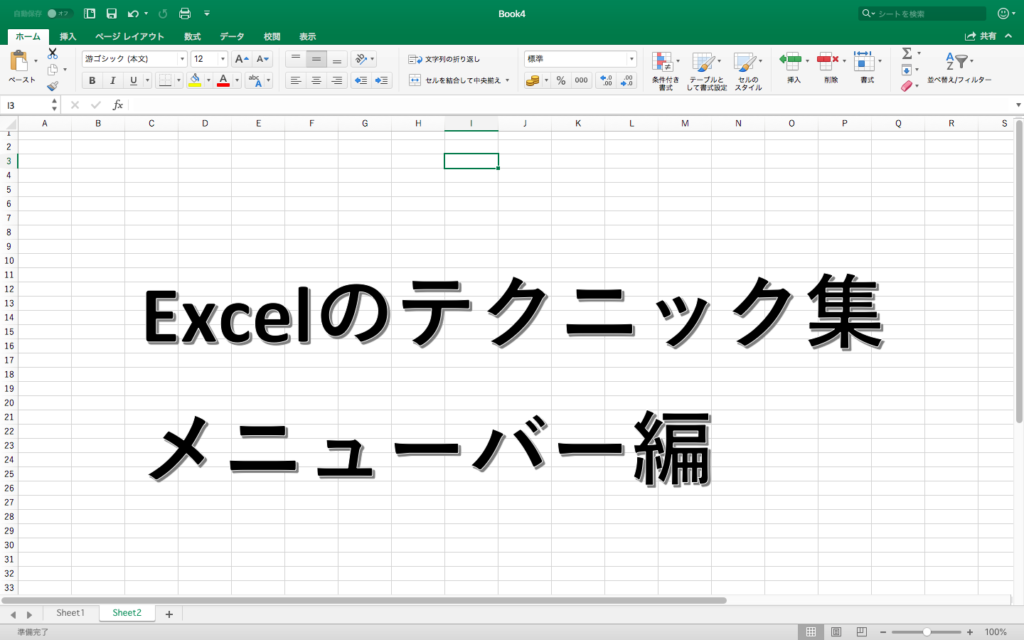
Task: Open the 表示 tab
Action: (x=307, y=37)
